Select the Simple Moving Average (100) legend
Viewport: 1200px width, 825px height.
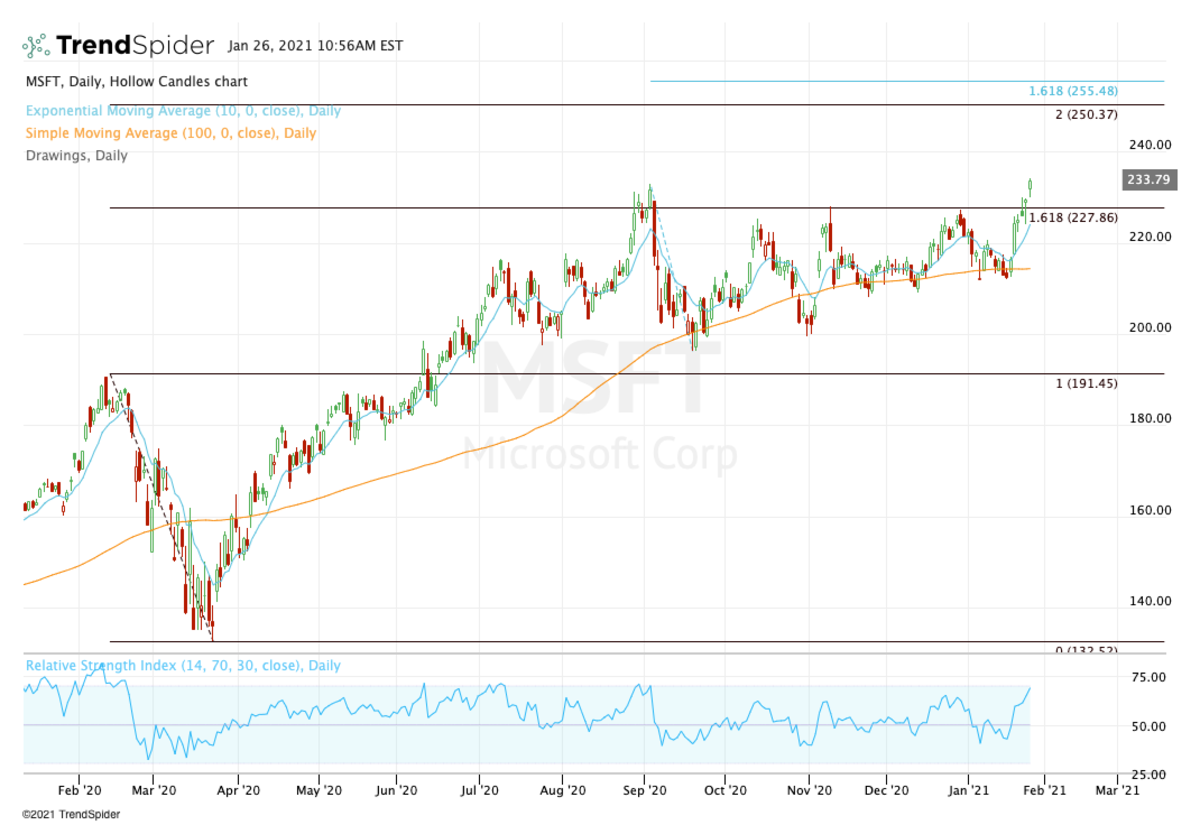tap(170, 133)
